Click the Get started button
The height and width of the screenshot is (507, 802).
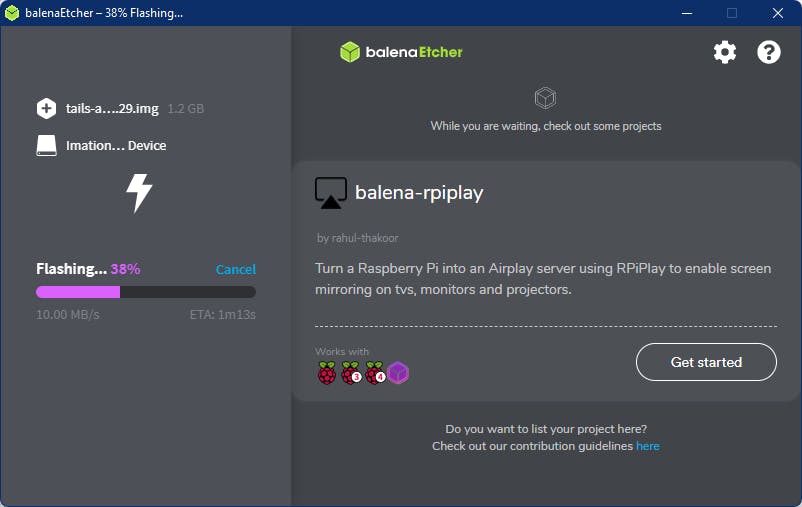pyautogui.click(x=706, y=362)
